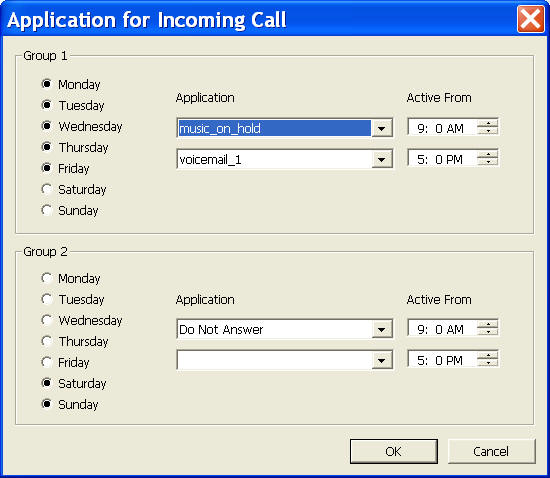Image resolution: width=550 pixels, height=478 pixels.
Task: Open the Do Not Answer dropdown arrow
Action: (x=382, y=330)
